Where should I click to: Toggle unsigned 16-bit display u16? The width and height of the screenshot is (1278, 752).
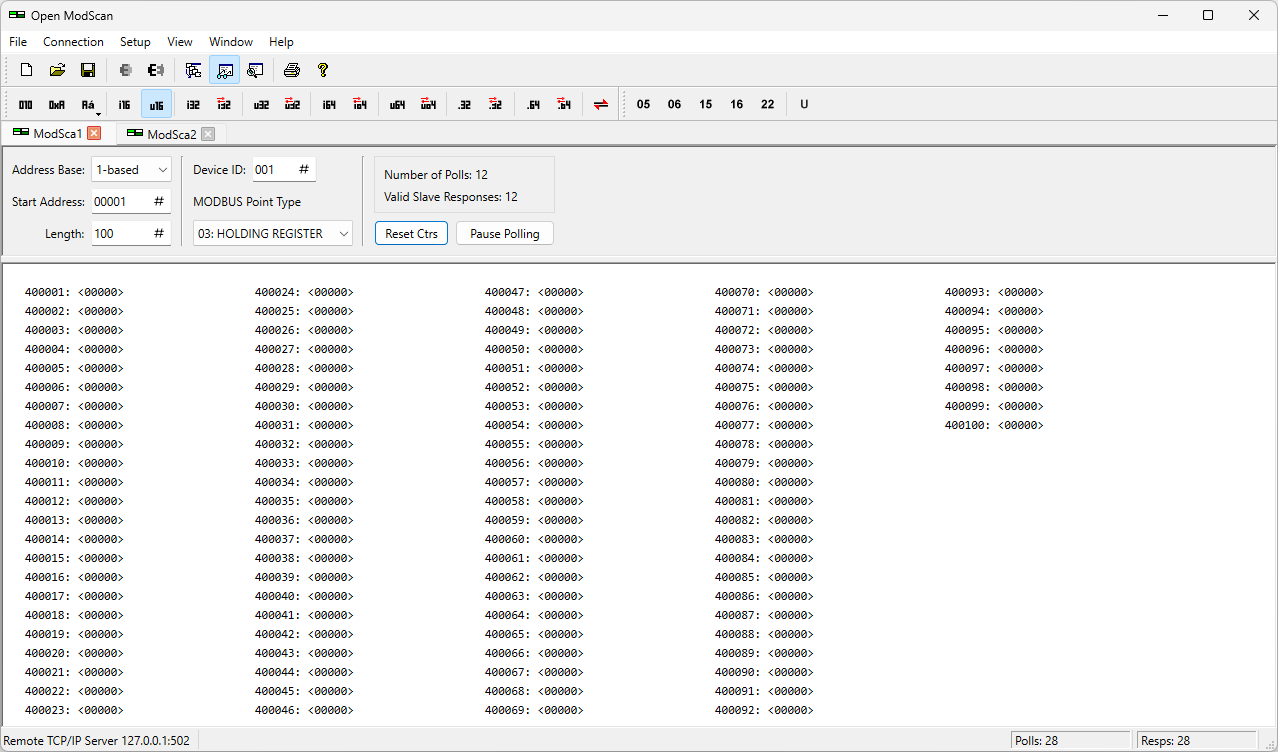156,104
